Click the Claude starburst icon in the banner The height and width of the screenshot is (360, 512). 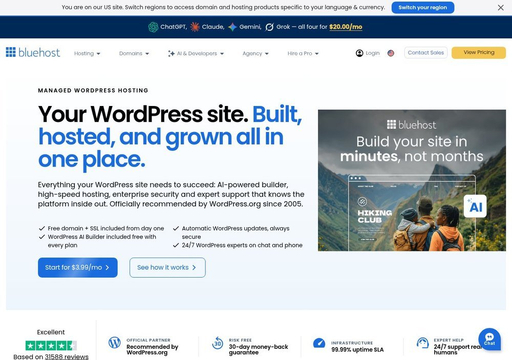195,27
